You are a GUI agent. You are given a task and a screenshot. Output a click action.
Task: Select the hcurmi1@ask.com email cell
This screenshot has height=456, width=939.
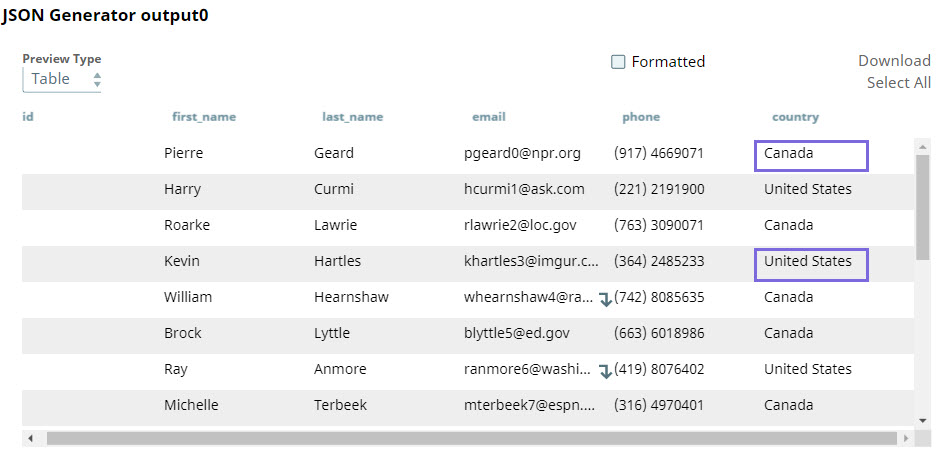(524, 189)
